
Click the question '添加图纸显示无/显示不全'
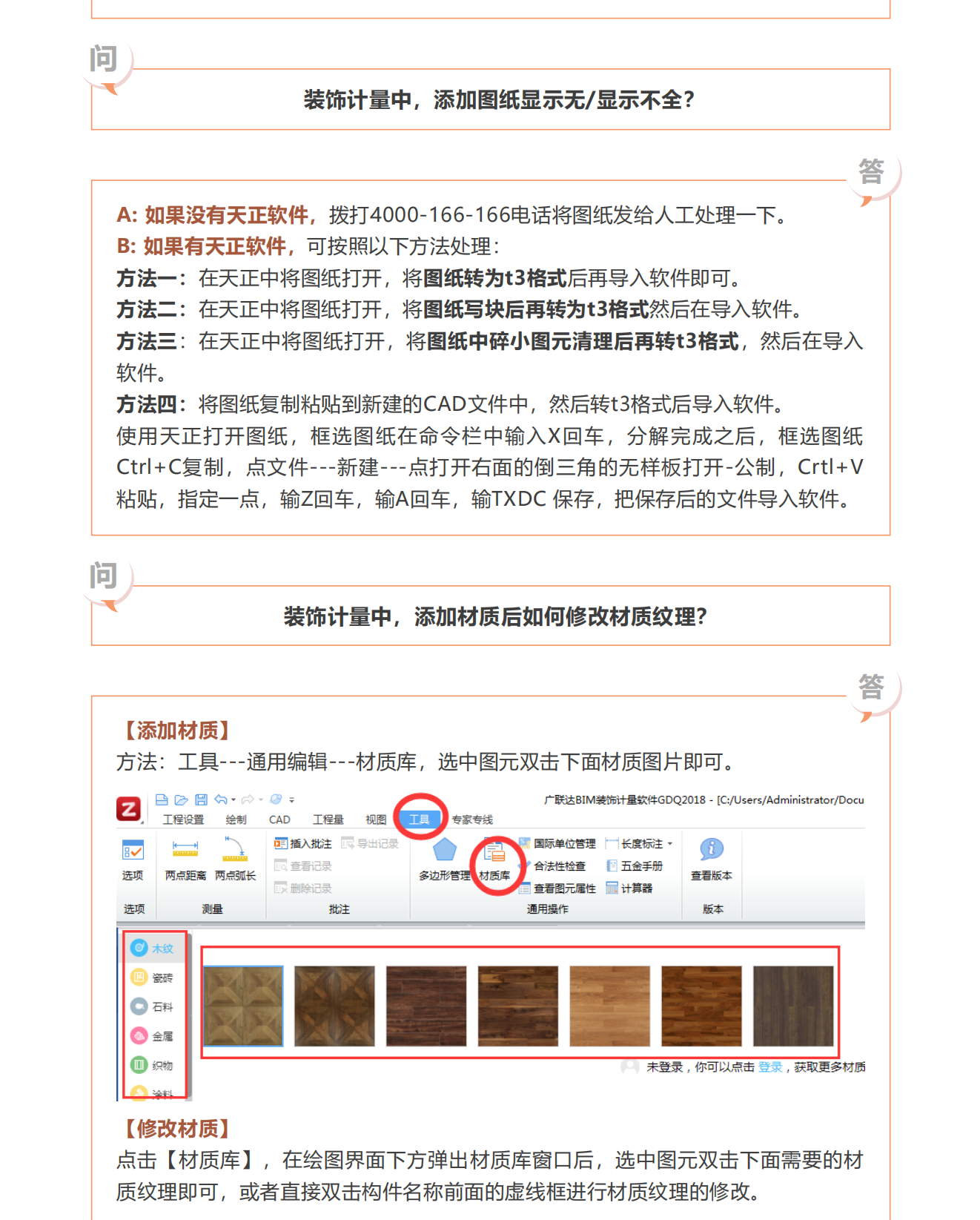pos(499,99)
